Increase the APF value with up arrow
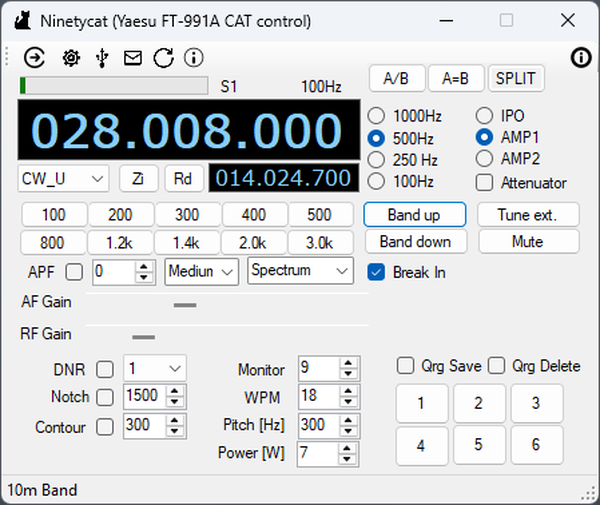 point(144,267)
